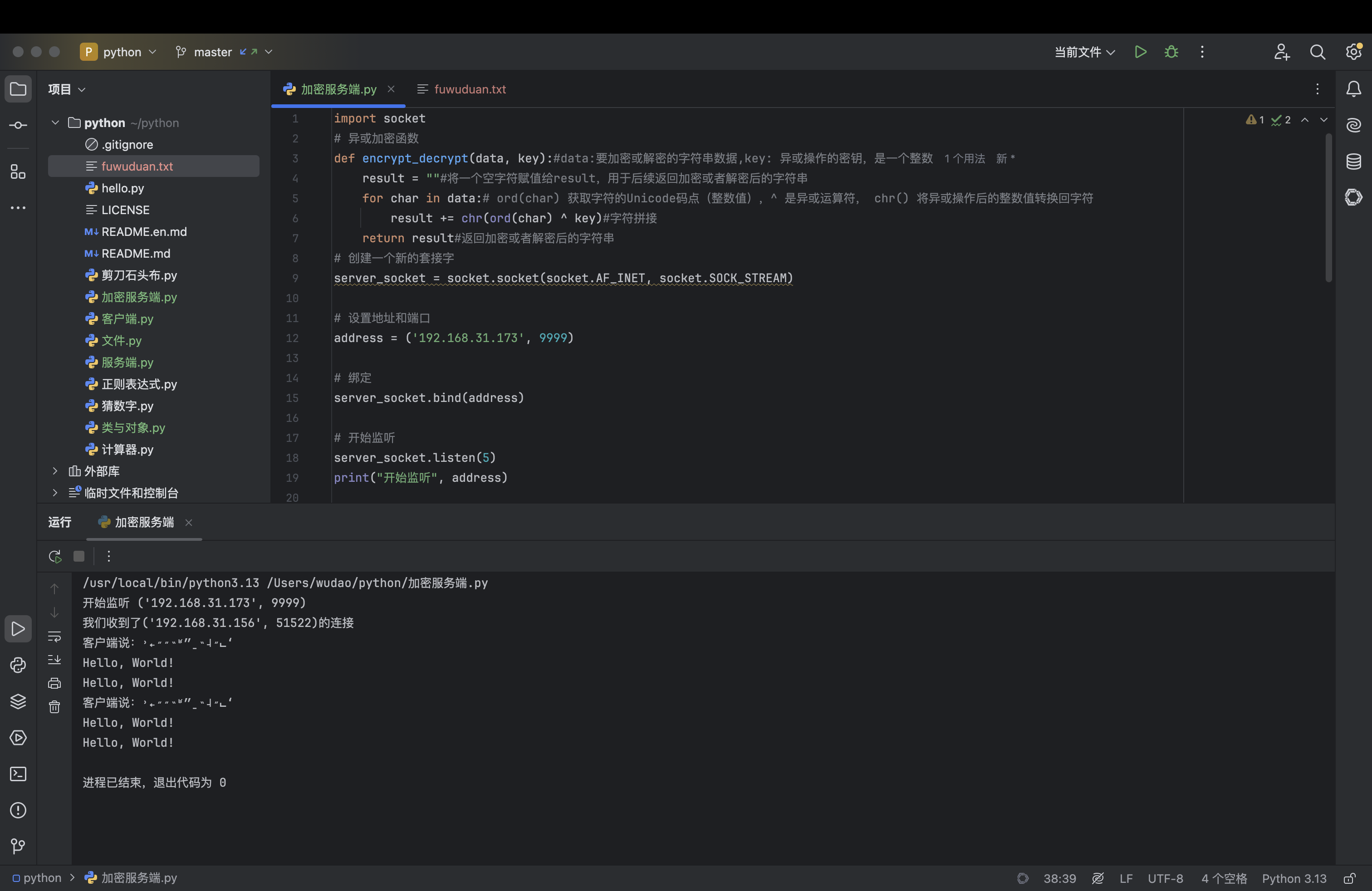Open the Database tool window
This screenshot has width=1372, height=891.
(x=1353, y=162)
